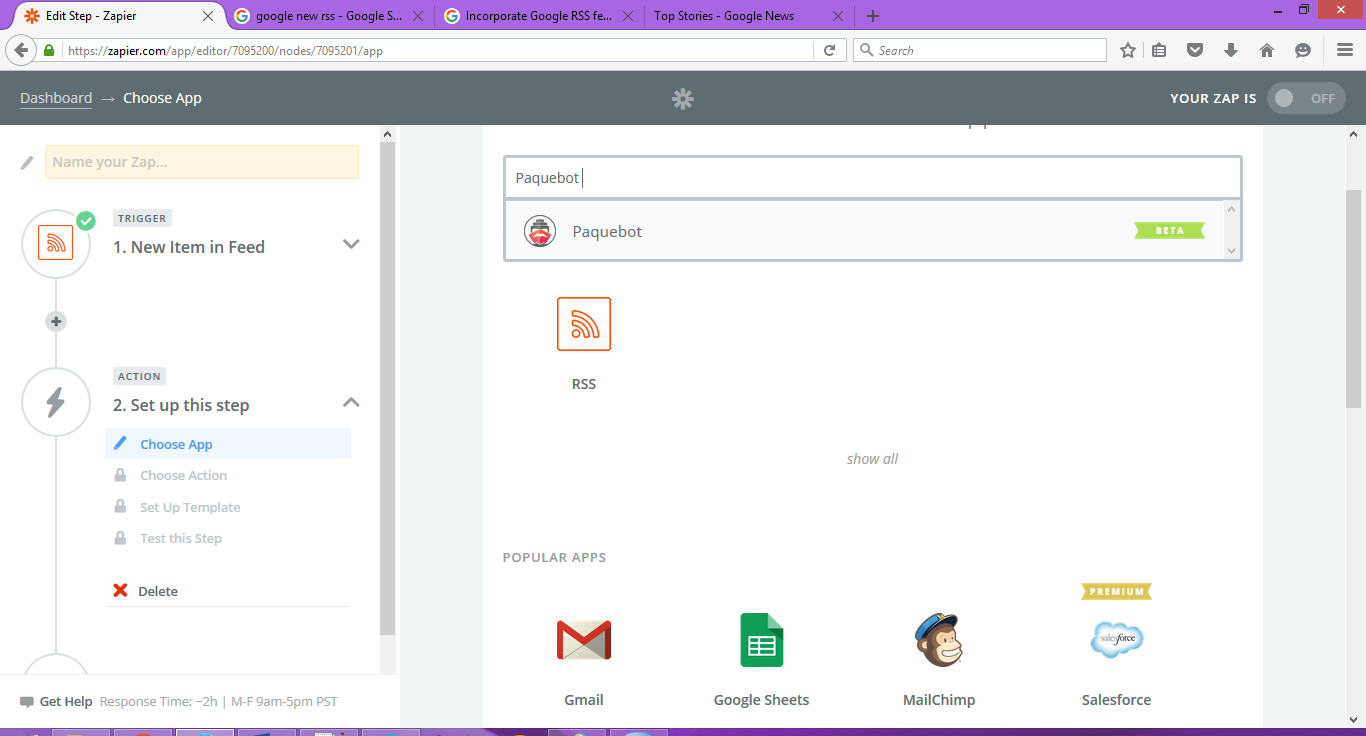
Task: Open the Pocket icon in Firefox toolbar
Action: [1194, 50]
